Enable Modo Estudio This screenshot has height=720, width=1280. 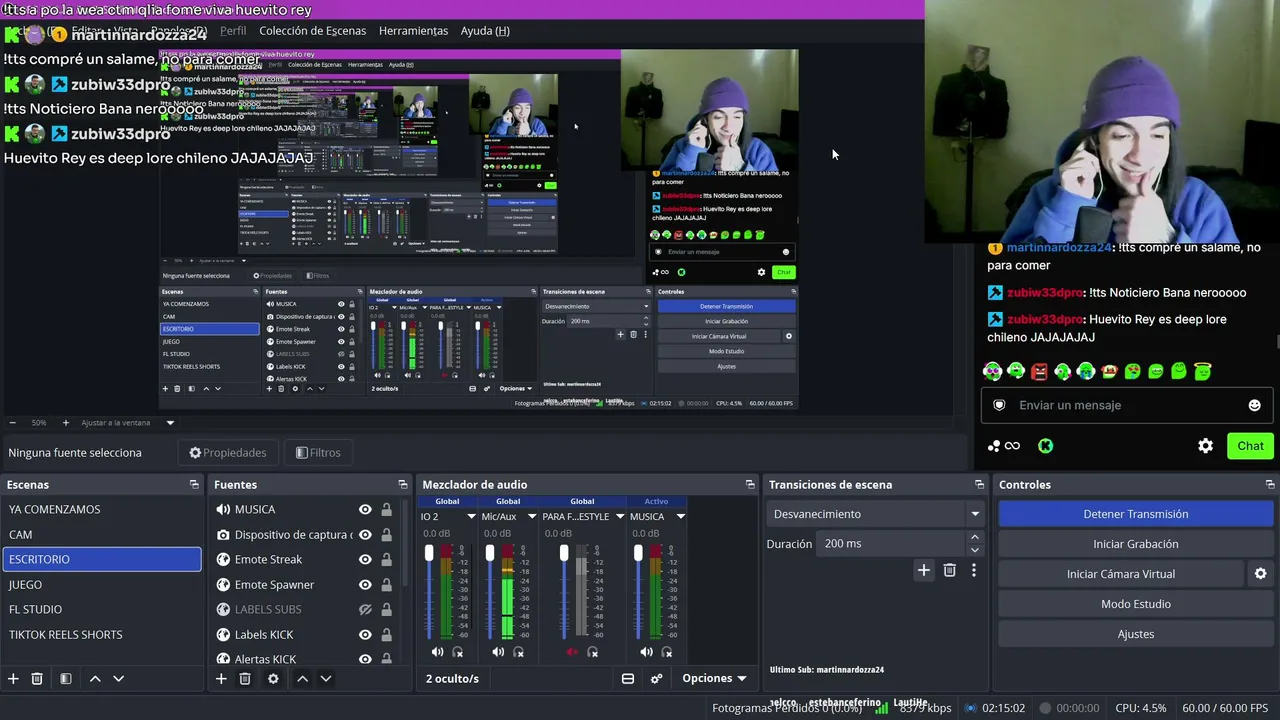pyautogui.click(x=1135, y=604)
